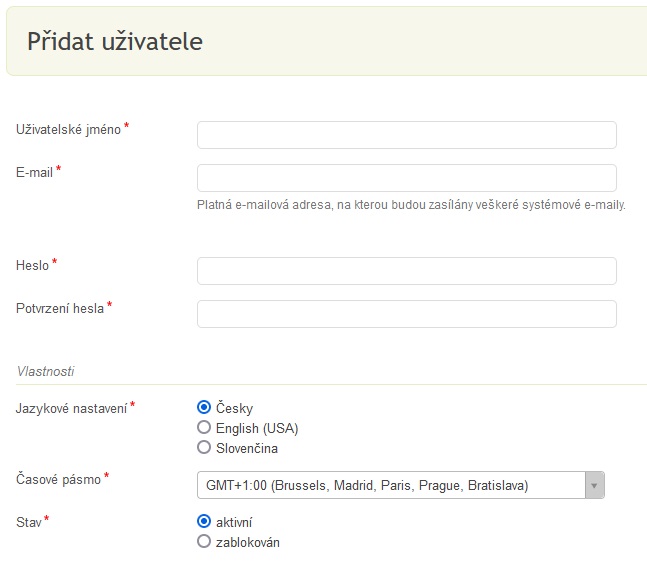This screenshot has height=566, width=647.
Task: Click the Časové pásmo label
Action: (x=58, y=479)
